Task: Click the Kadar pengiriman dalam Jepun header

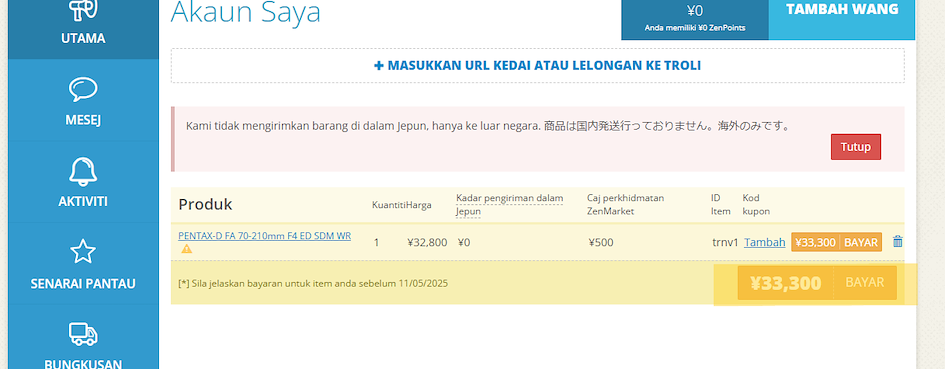Action: tap(509, 204)
